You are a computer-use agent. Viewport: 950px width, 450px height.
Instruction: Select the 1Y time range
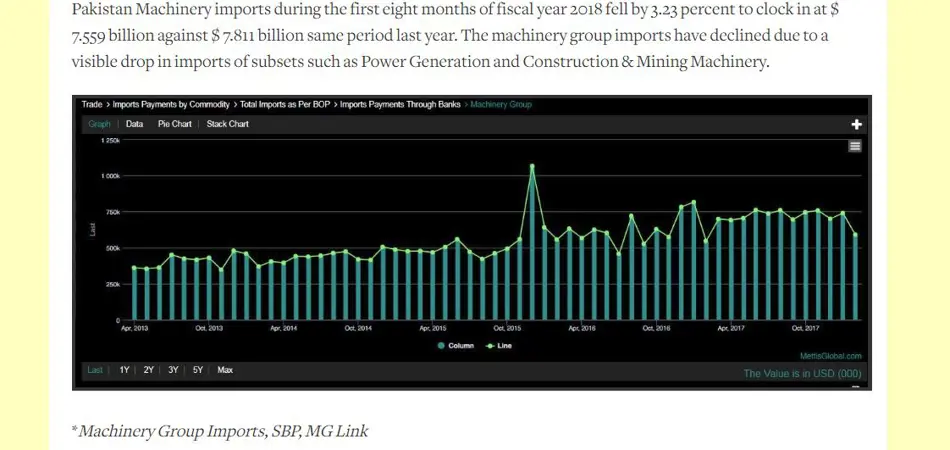click(125, 370)
